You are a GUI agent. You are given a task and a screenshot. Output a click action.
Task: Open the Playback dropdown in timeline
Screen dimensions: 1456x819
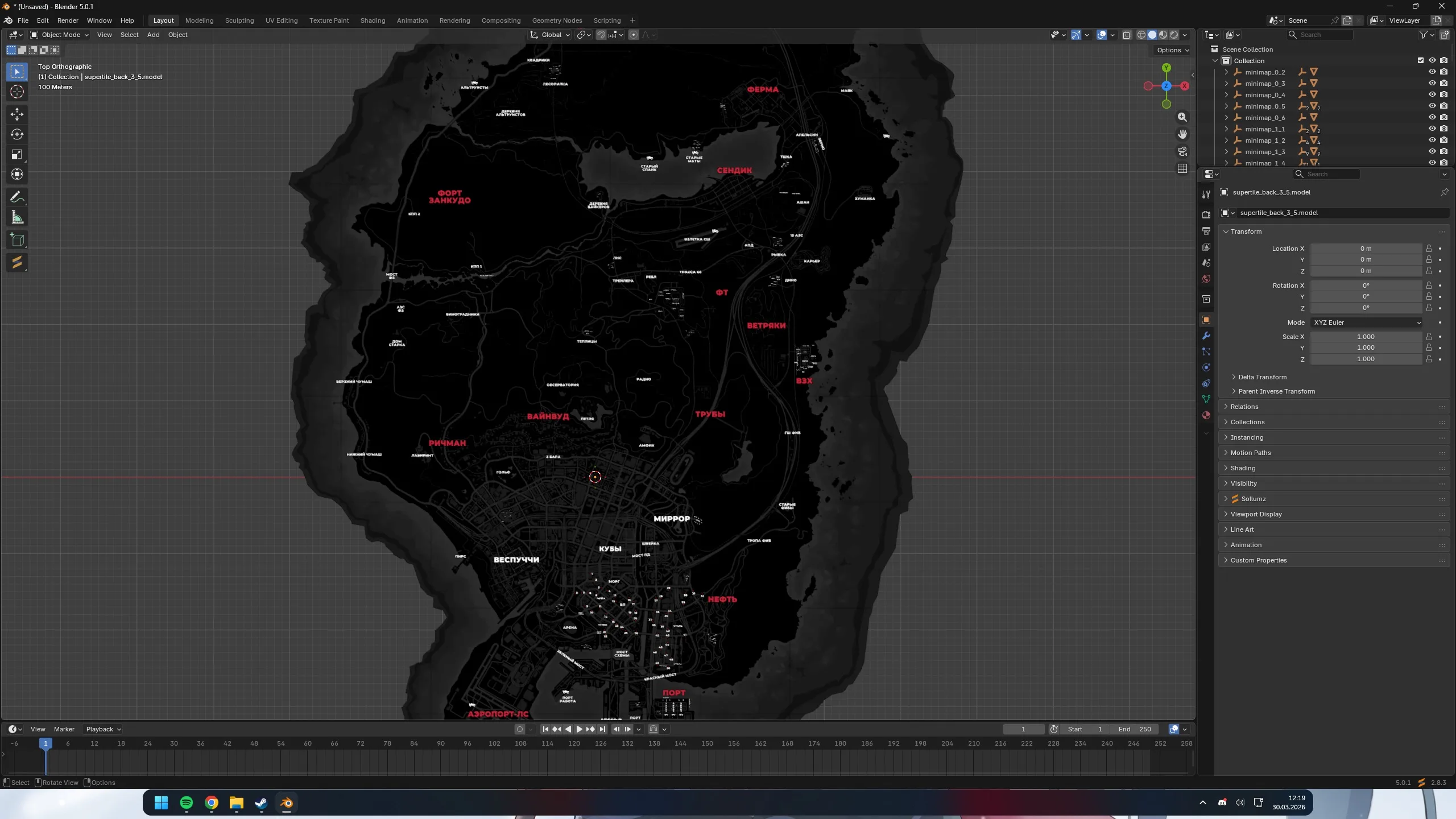pyautogui.click(x=103, y=729)
